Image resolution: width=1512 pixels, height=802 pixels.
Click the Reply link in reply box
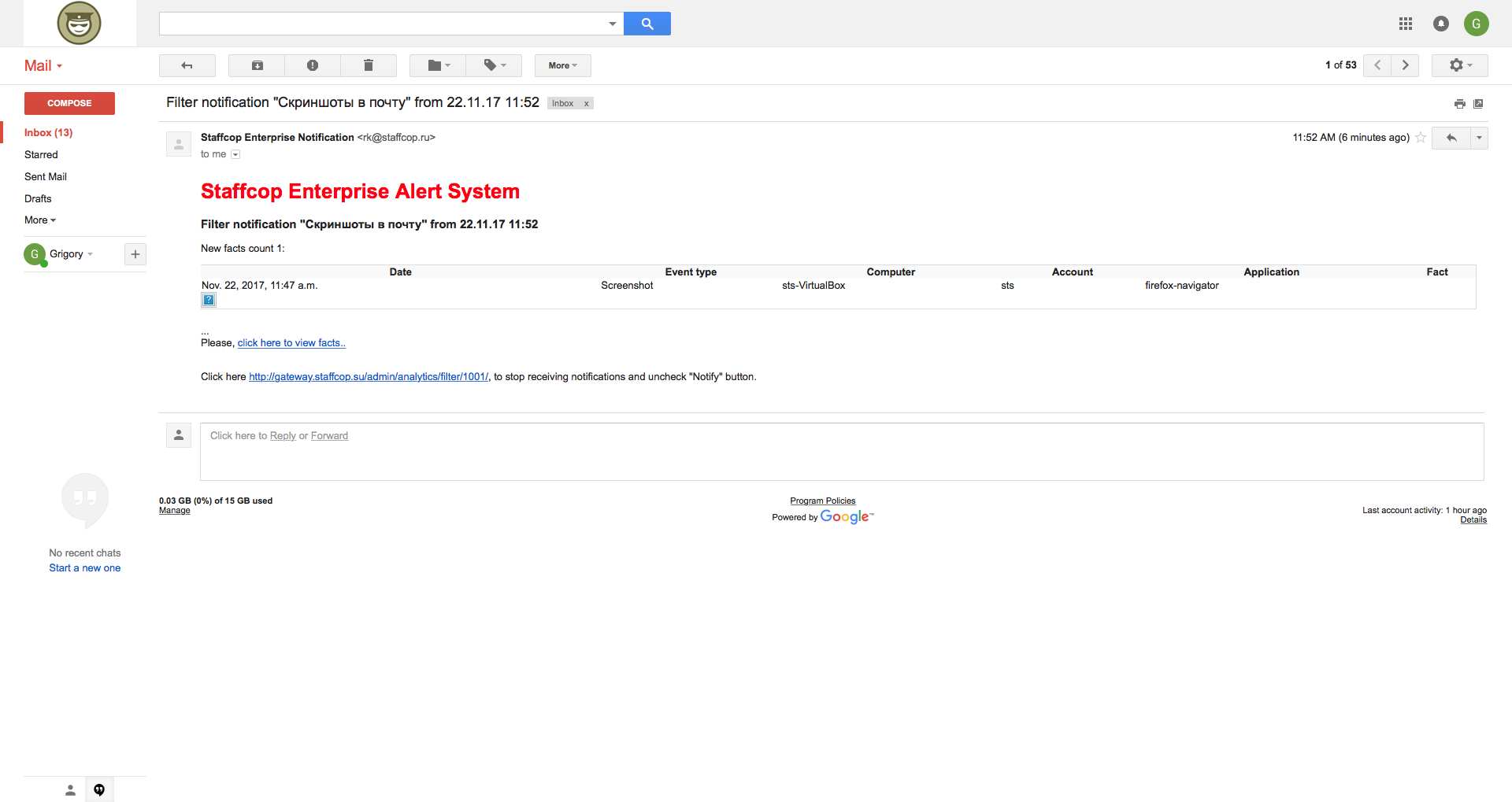[x=283, y=436]
